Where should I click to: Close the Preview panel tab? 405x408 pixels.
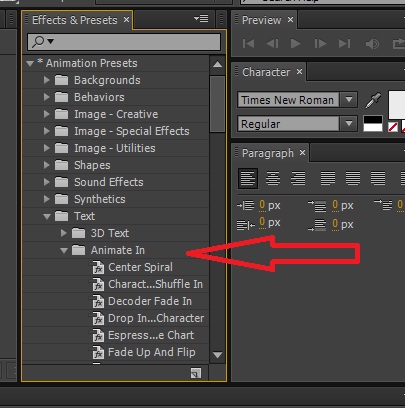coord(290,20)
